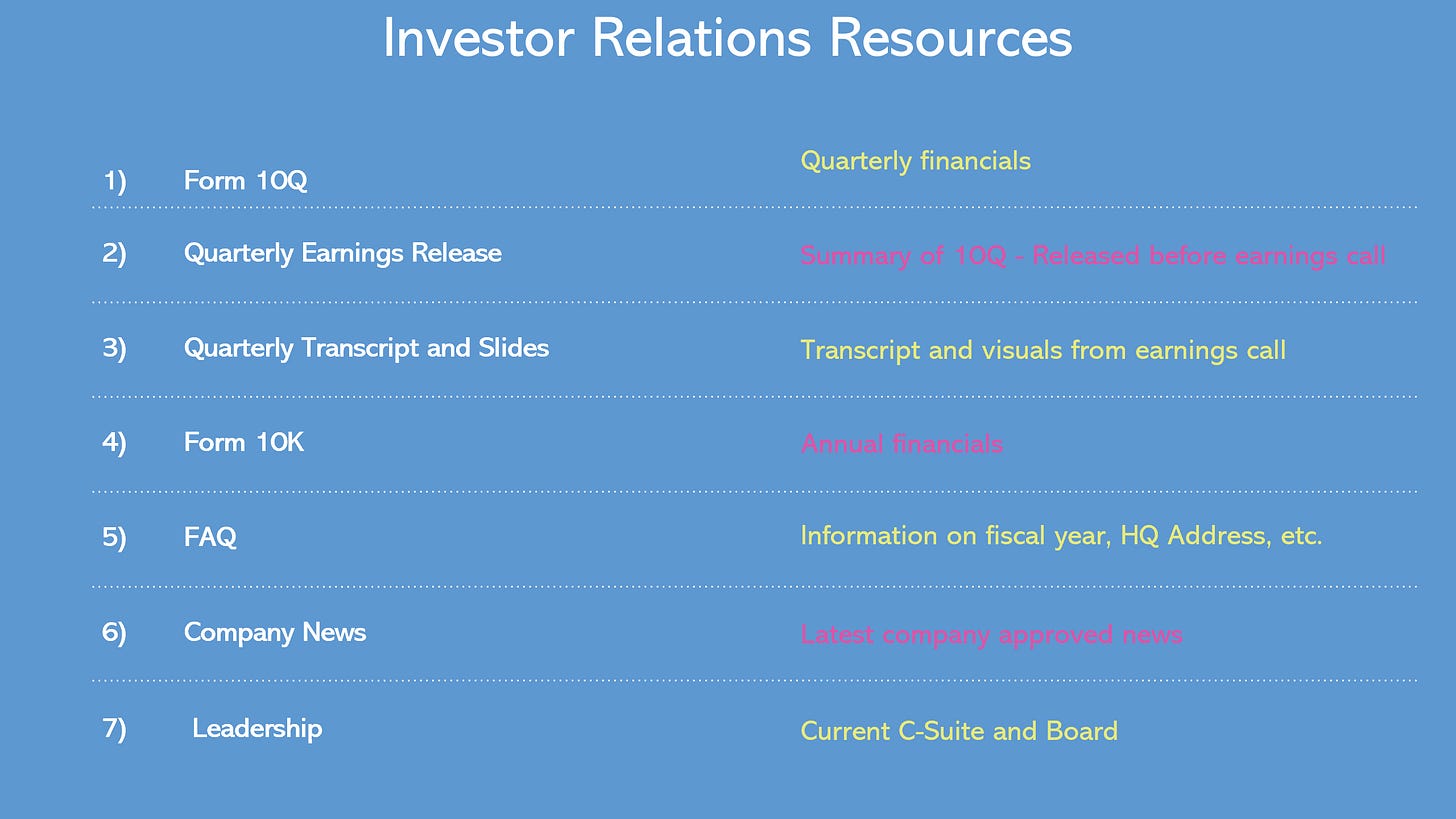This screenshot has width=1456, height=819.
Task: Click the Quarterly financials description
Action: click(x=915, y=161)
